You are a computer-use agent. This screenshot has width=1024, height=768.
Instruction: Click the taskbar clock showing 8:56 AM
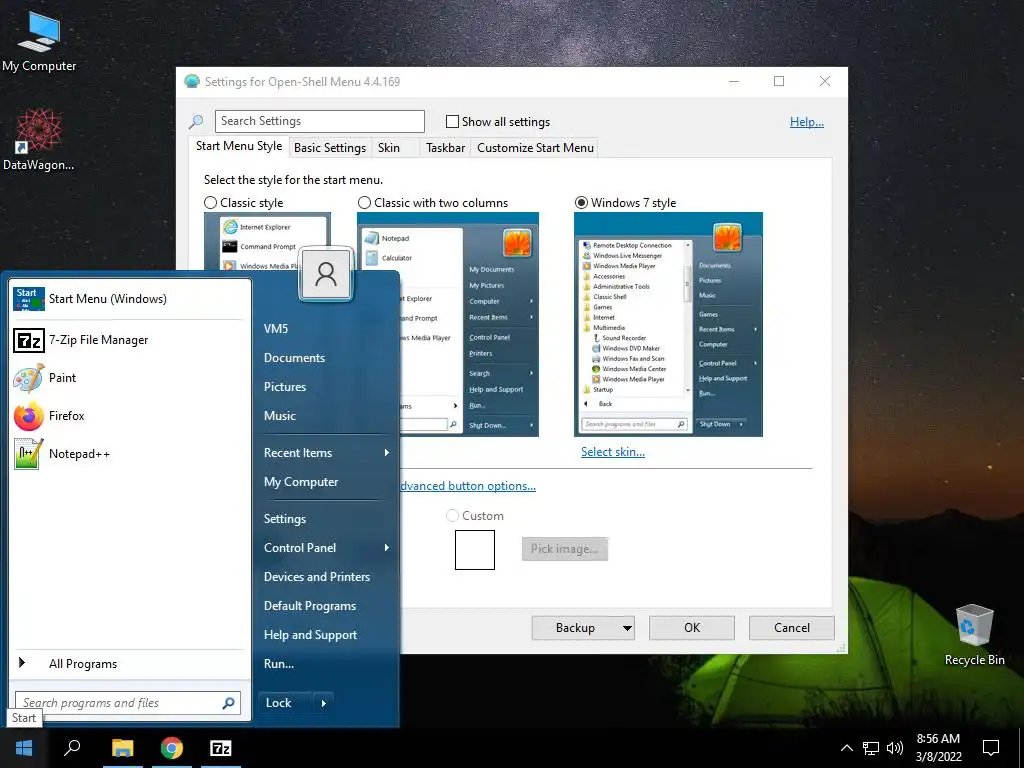click(x=938, y=748)
